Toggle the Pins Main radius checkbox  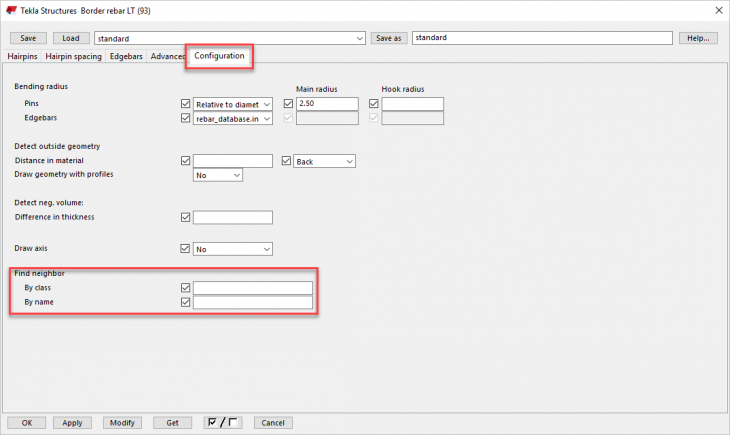(x=288, y=103)
